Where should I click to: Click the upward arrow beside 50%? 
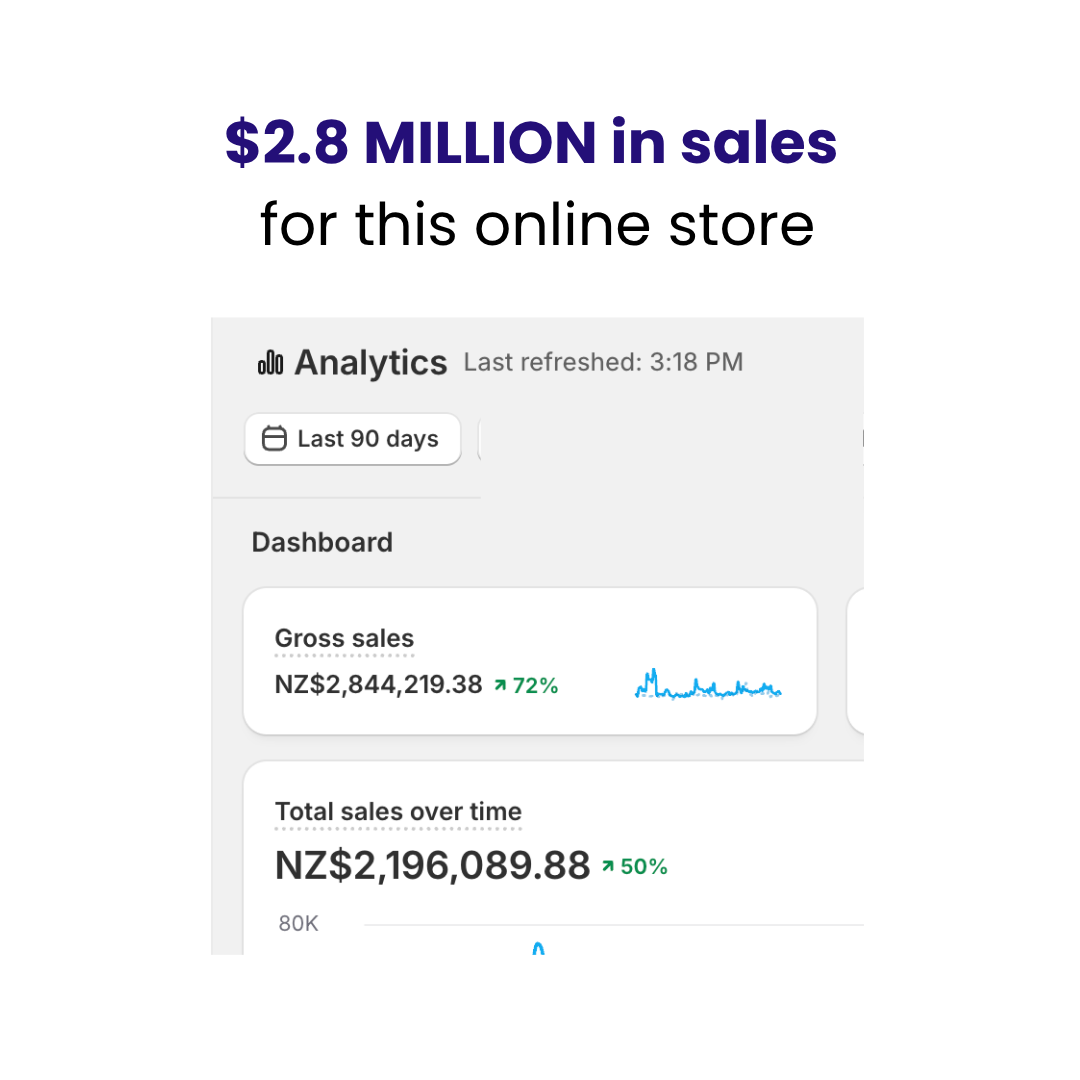[x=610, y=866]
